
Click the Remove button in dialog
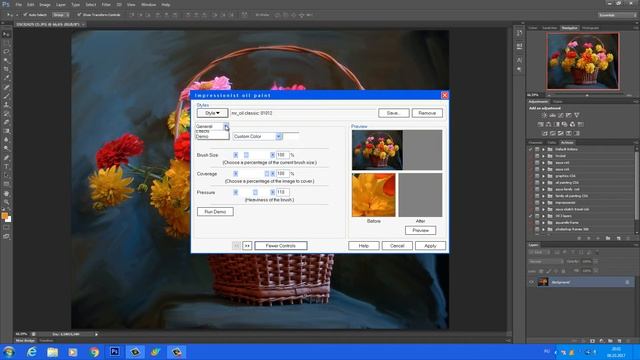point(427,113)
